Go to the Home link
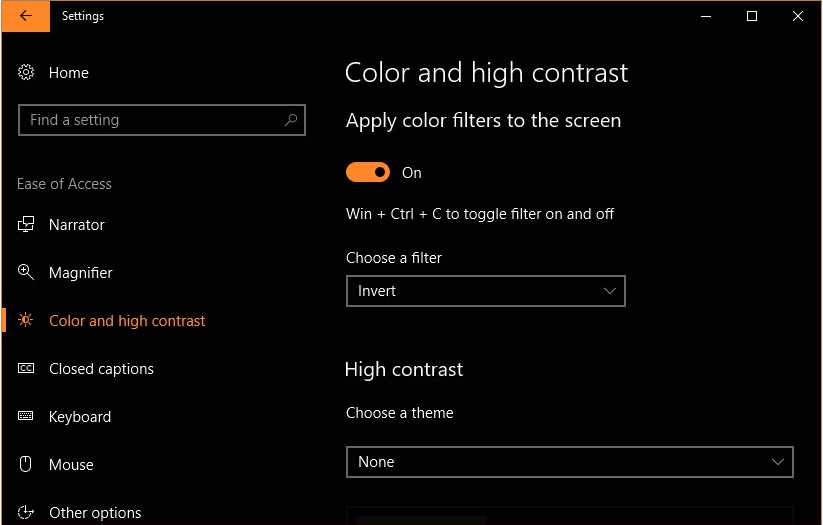Screen dimensions: 823x525 tap(69, 73)
